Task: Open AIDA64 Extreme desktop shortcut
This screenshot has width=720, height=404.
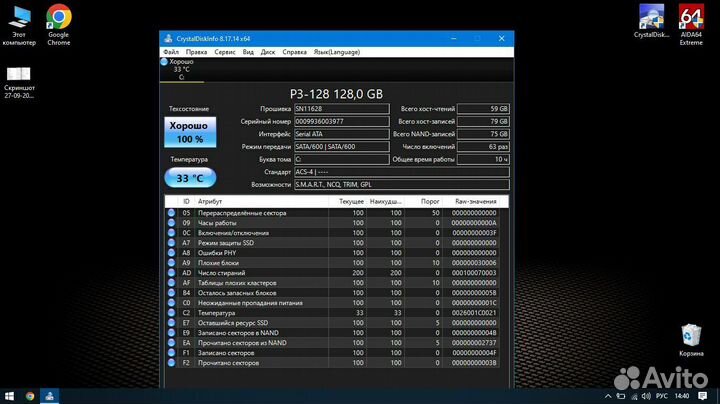Action: 691,25
